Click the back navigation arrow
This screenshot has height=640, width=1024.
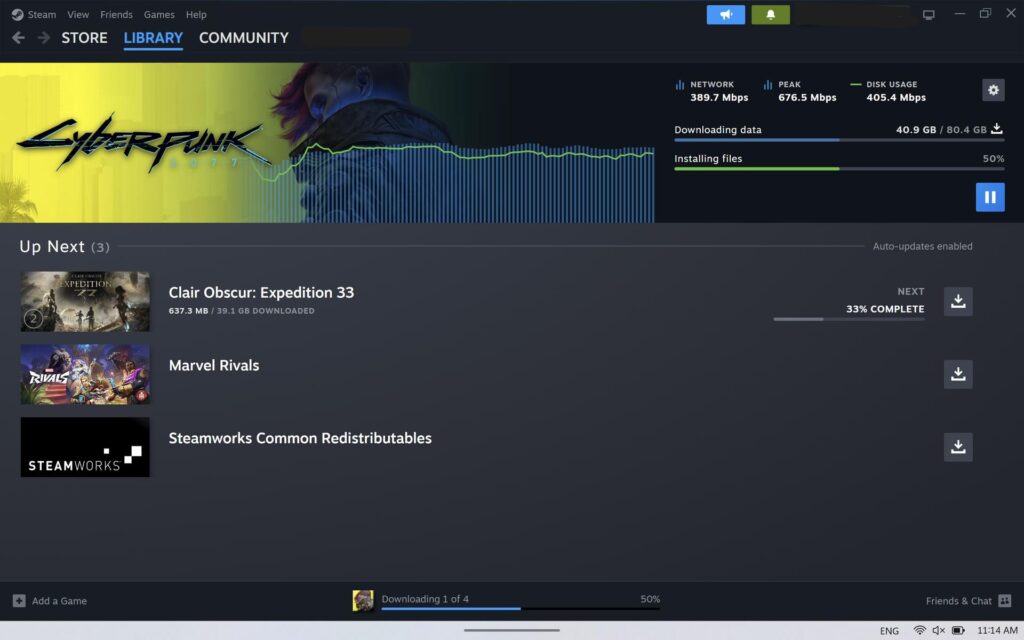pyautogui.click(x=17, y=37)
